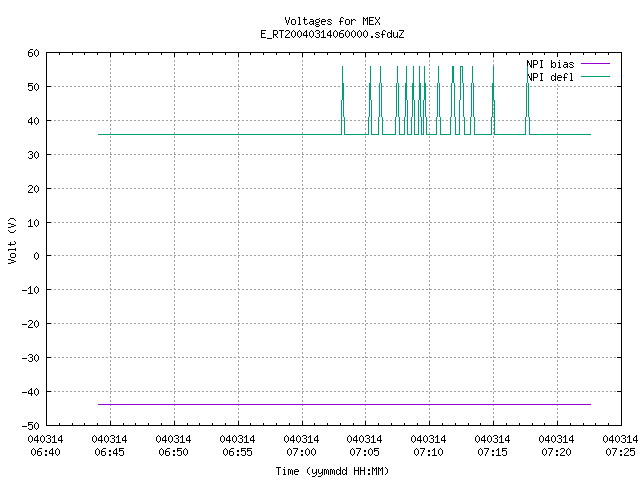
Task: Click the "Volt (V)" y-axis label
Action: (12, 241)
